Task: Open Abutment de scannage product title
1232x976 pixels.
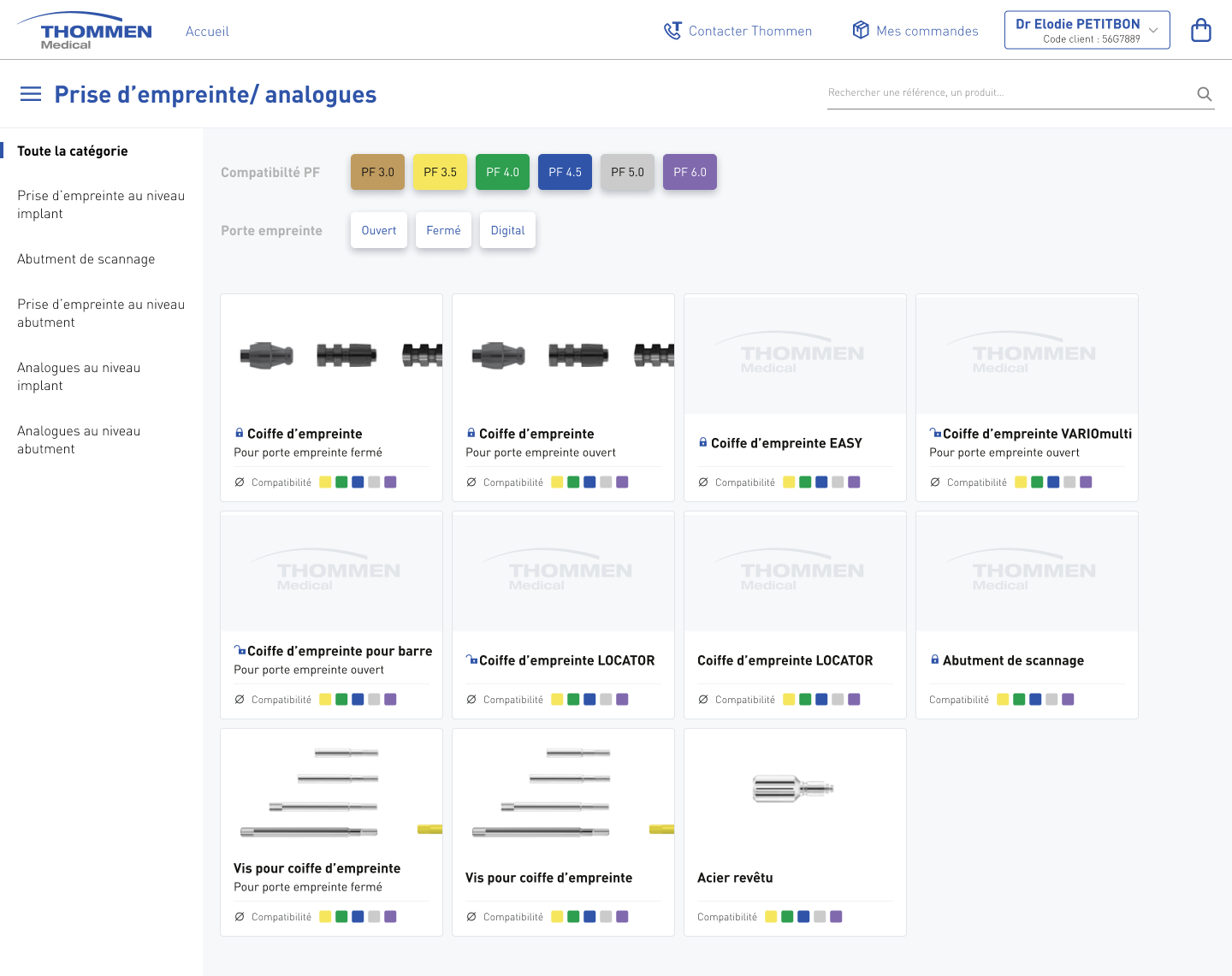Action: tap(1013, 660)
